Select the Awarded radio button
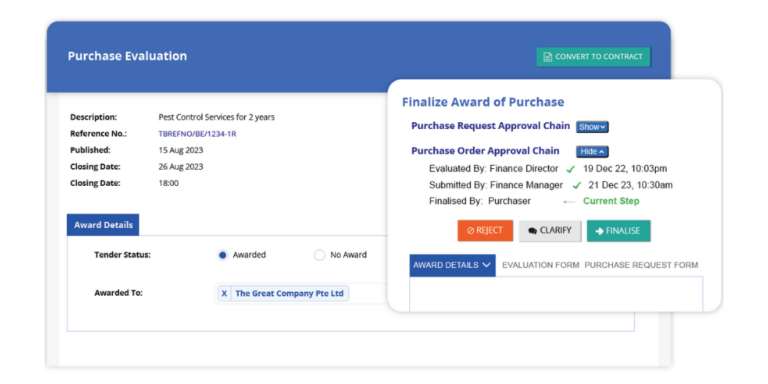 pyautogui.click(x=223, y=255)
